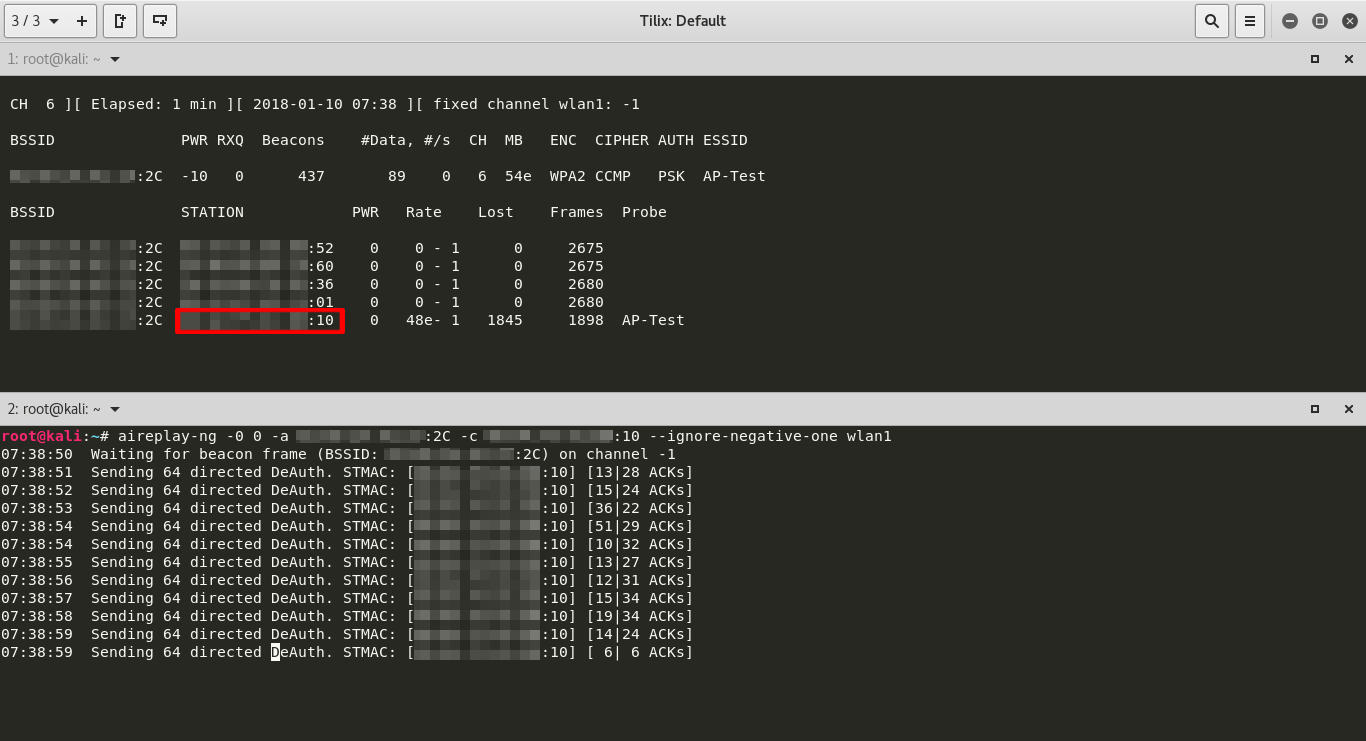Viewport: 1366px width, 741px height.
Task: Click the cursor block on the last DeAuth line
Action: pyautogui.click(x=276, y=652)
